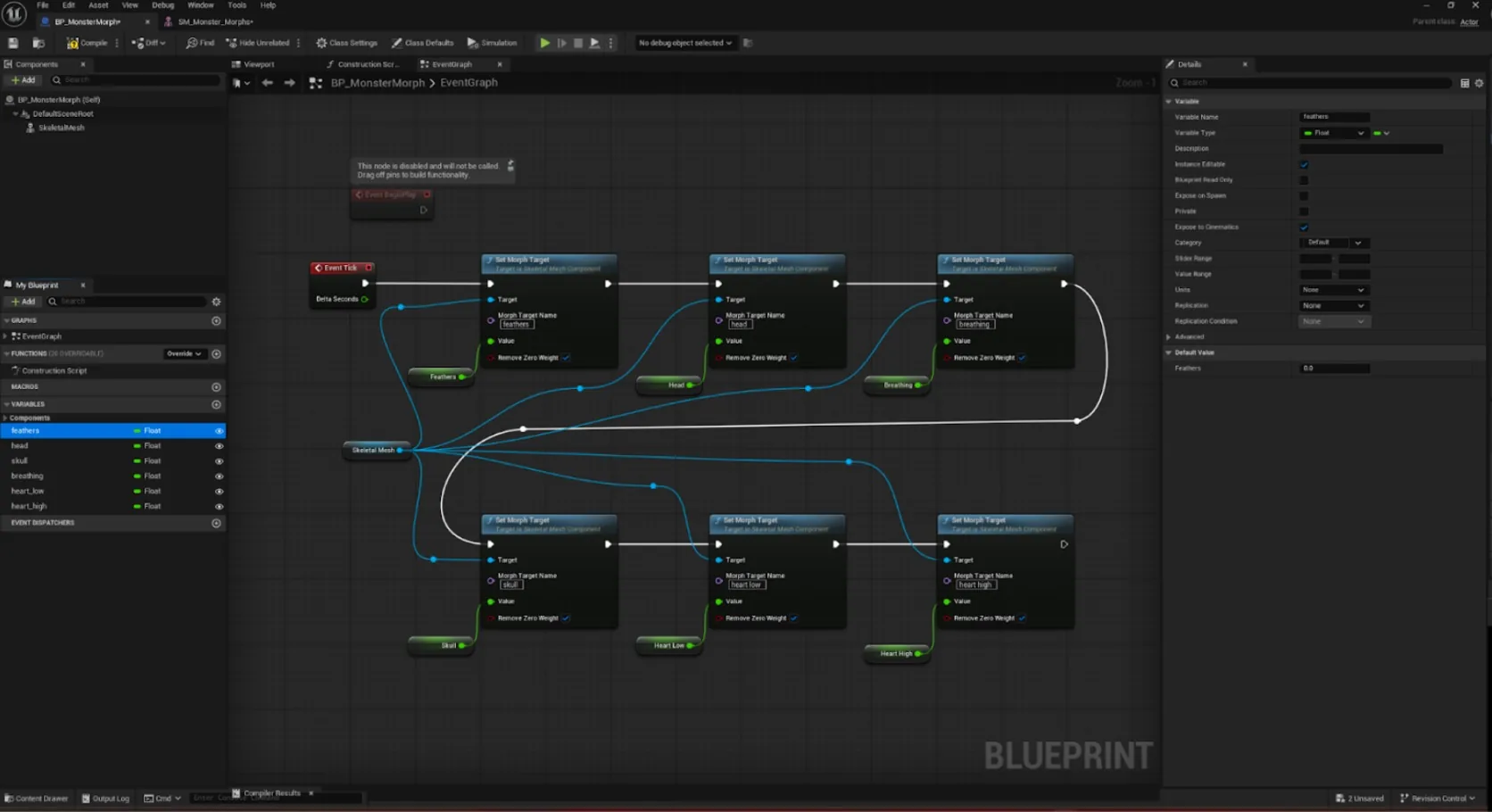Open Class Settings in the toolbar
Screen dimensions: 1492x812
[x=347, y=43]
